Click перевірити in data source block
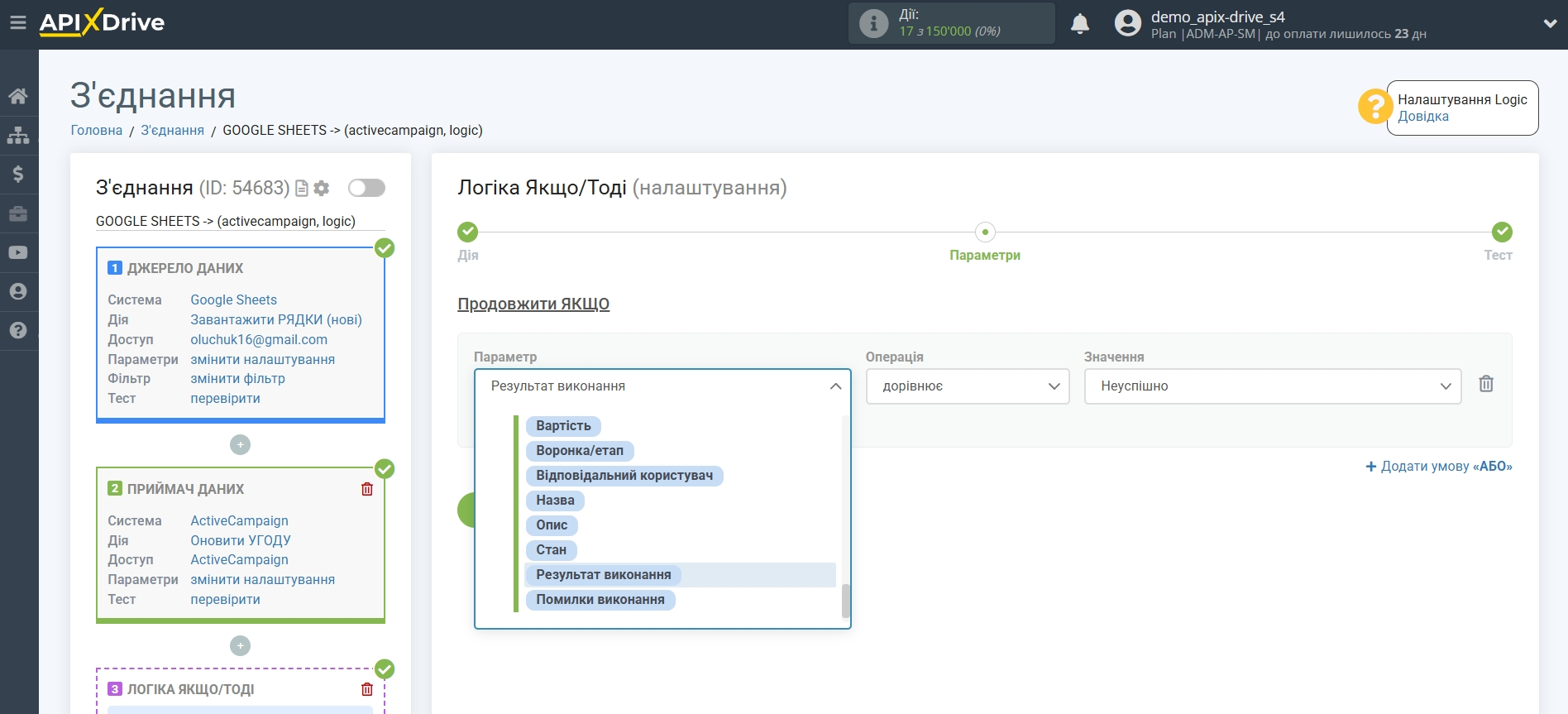 pyautogui.click(x=225, y=398)
